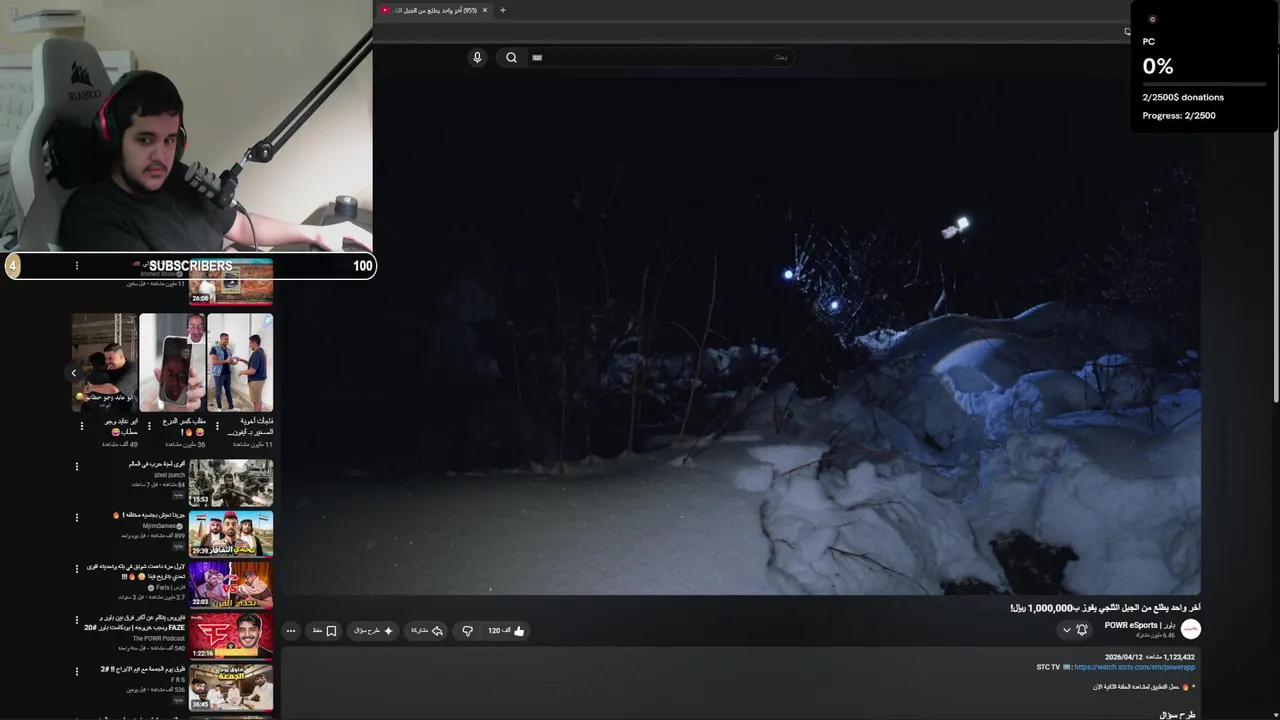The width and height of the screenshot is (1280, 720).
Task: Open The POWR Podcast FAZE video thumbnail
Action: click(x=231, y=636)
